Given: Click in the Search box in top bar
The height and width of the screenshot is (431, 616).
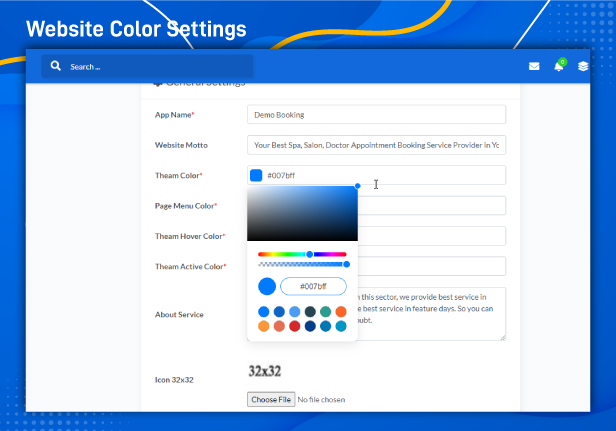Looking at the screenshot, I should pyautogui.click(x=150, y=67).
